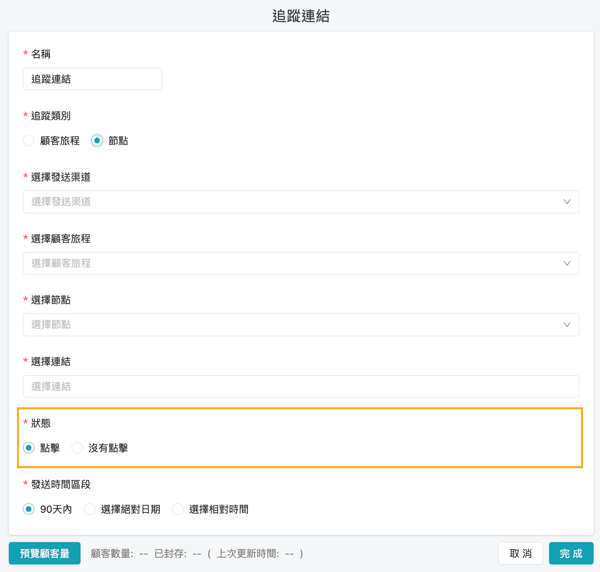Image resolution: width=600 pixels, height=572 pixels.
Task: Choose the 沒有點擊 status option
Action: tap(78, 448)
